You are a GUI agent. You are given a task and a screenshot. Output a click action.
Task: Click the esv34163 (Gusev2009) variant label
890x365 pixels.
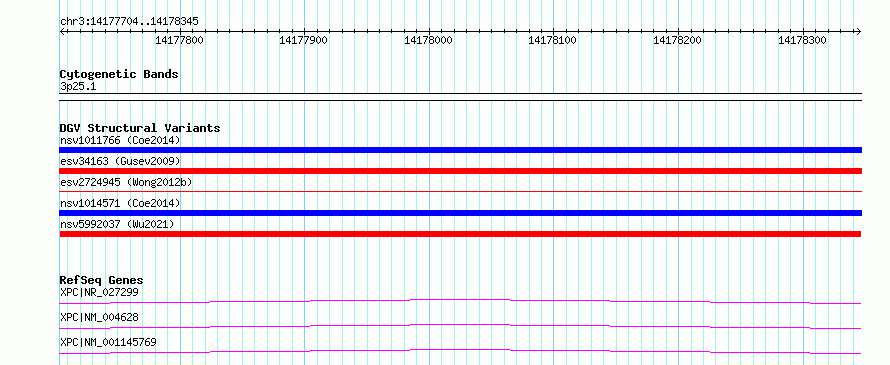point(120,162)
